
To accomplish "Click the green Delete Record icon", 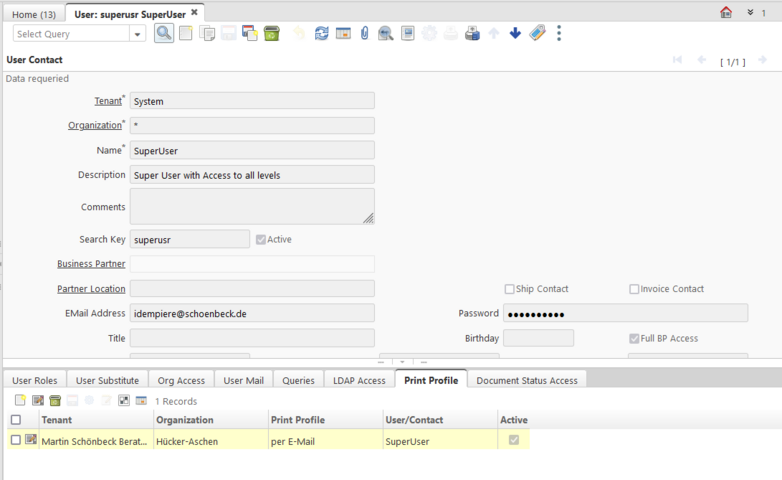I will (272, 33).
